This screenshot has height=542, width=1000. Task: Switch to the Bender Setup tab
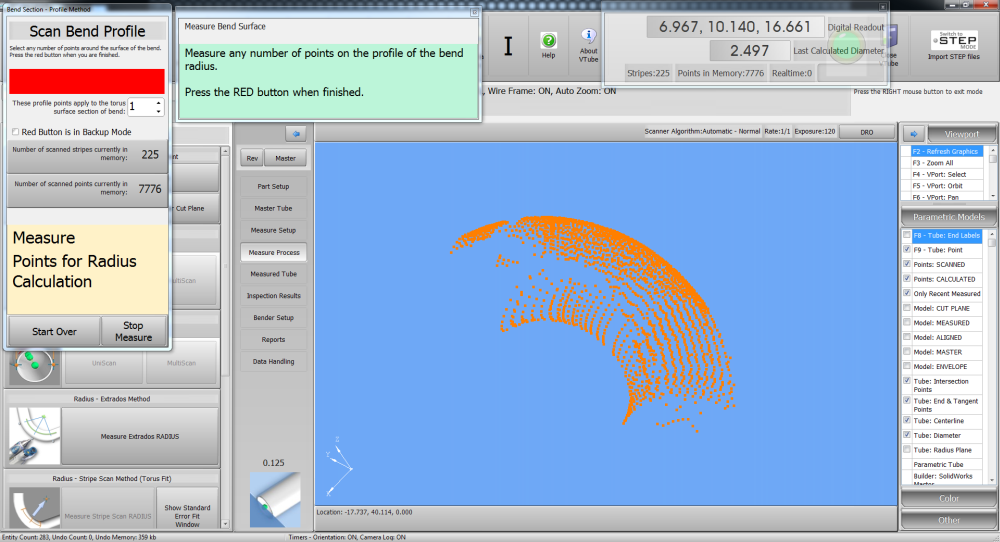coord(272,318)
